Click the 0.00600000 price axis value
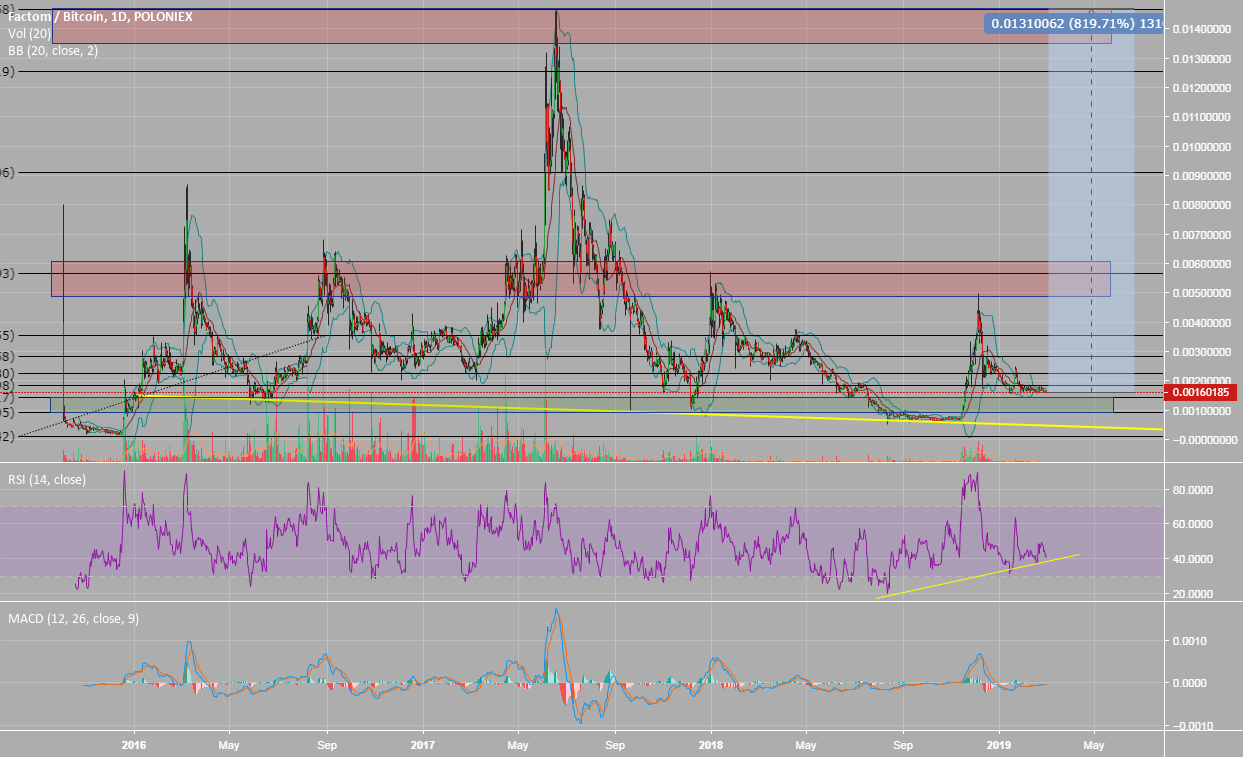 [1200, 264]
